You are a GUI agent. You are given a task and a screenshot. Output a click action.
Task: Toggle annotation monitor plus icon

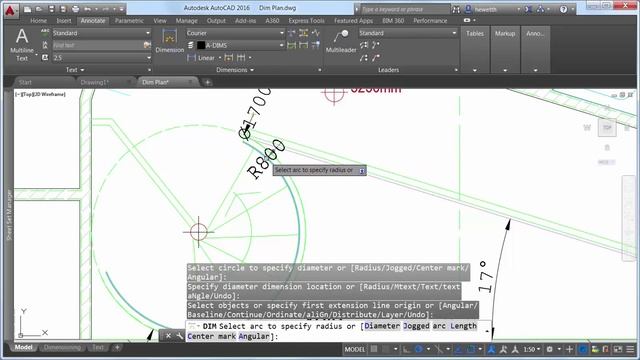click(x=569, y=349)
